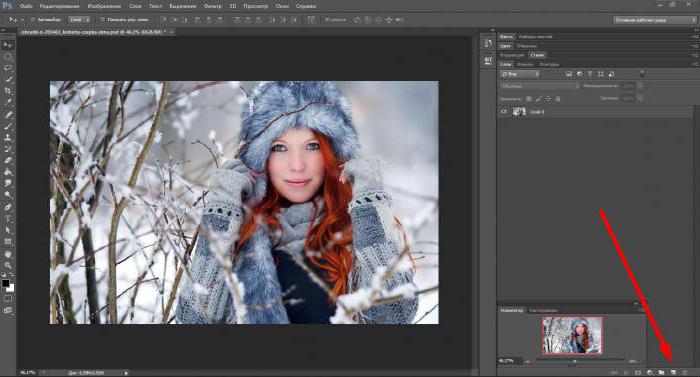Select the Paint Bucket tool
The image size is (700, 377).
point(8,172)
